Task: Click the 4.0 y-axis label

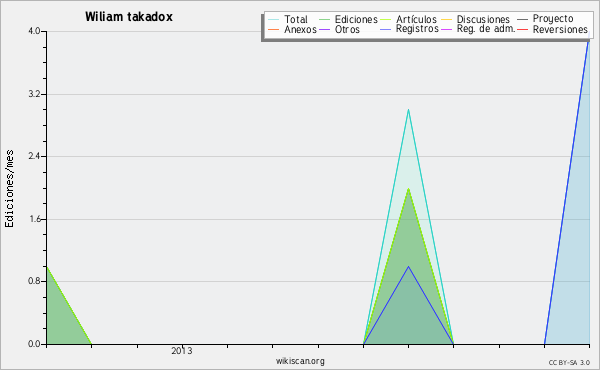Action: (34, 31)
